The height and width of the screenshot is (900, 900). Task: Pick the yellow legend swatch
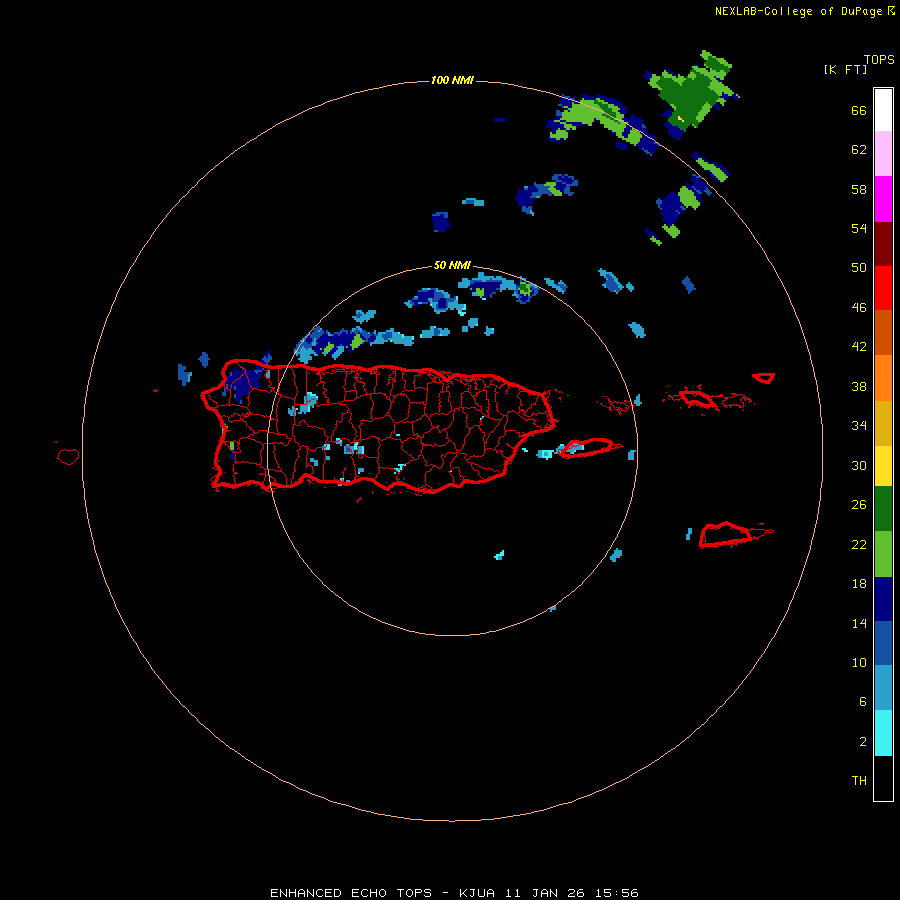click(883, 466)
